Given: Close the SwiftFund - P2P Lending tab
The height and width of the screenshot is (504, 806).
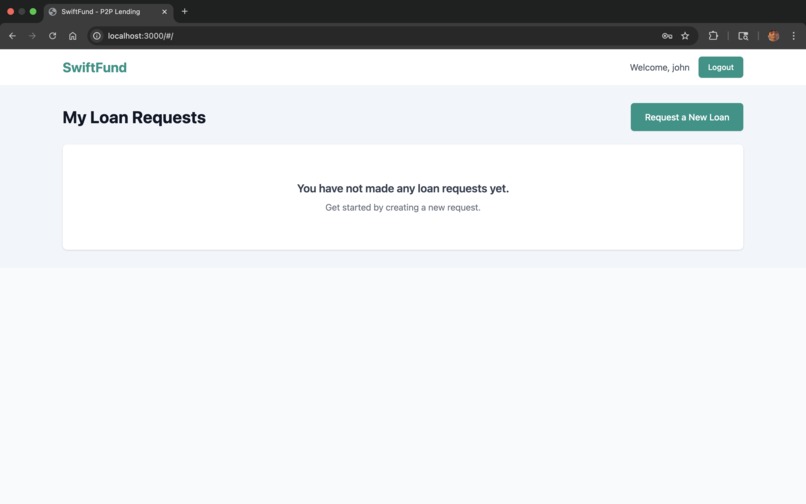Looking at the screenshot, I should [164, 11].
